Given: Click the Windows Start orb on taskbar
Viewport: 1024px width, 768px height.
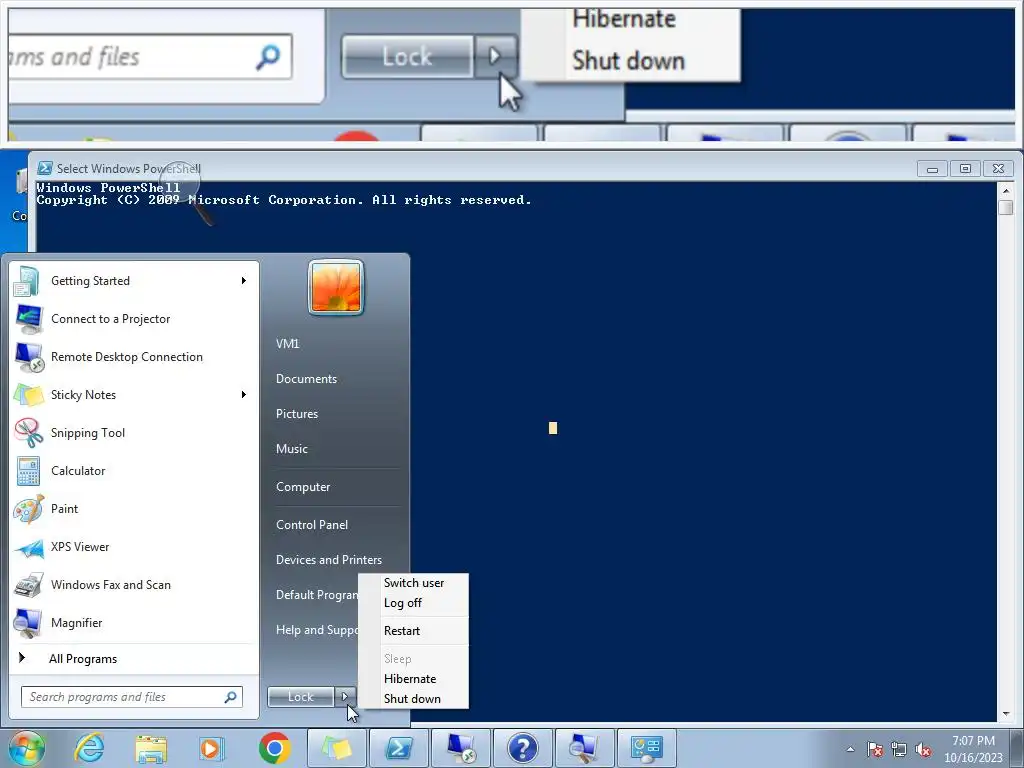Looking at the screenshot, I should (x=26, y=748).
